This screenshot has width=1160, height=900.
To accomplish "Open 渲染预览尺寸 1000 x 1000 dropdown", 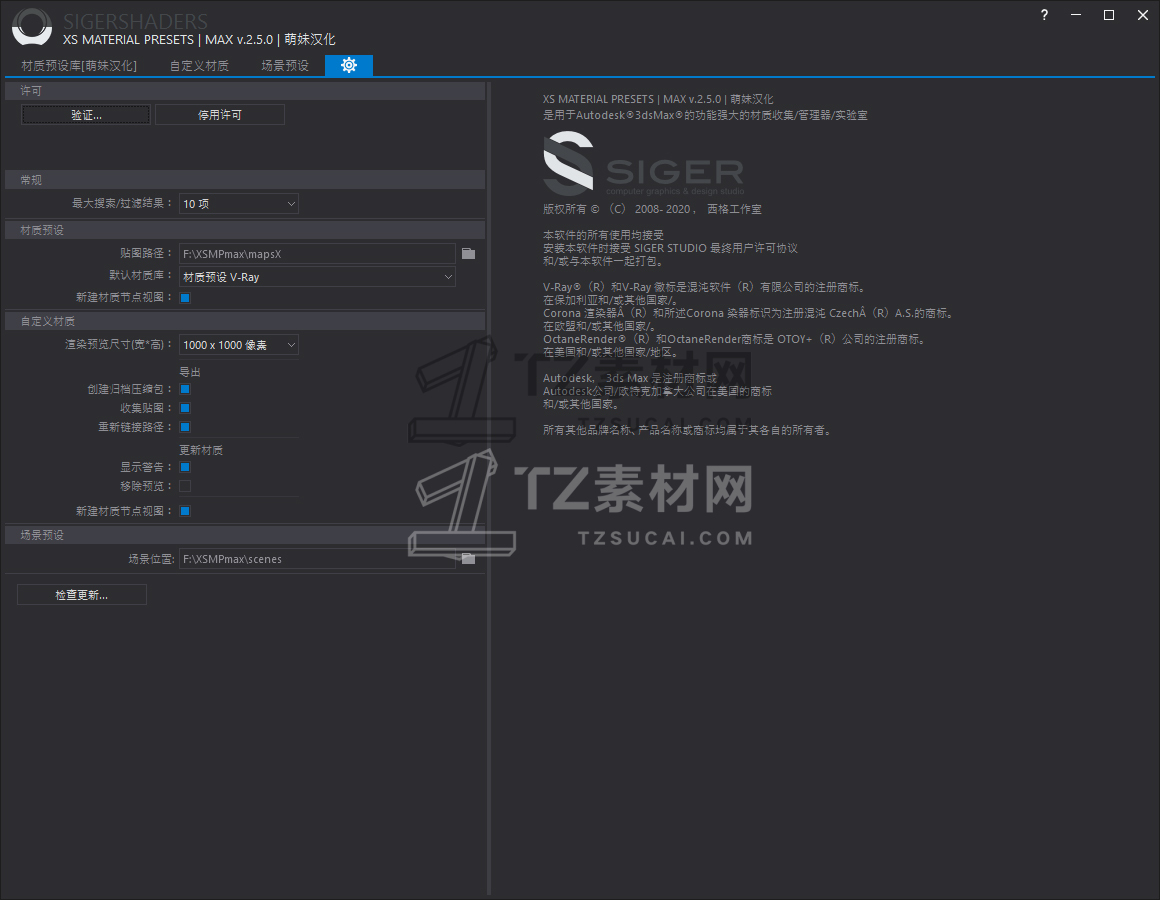I will [x=239, y=345].
